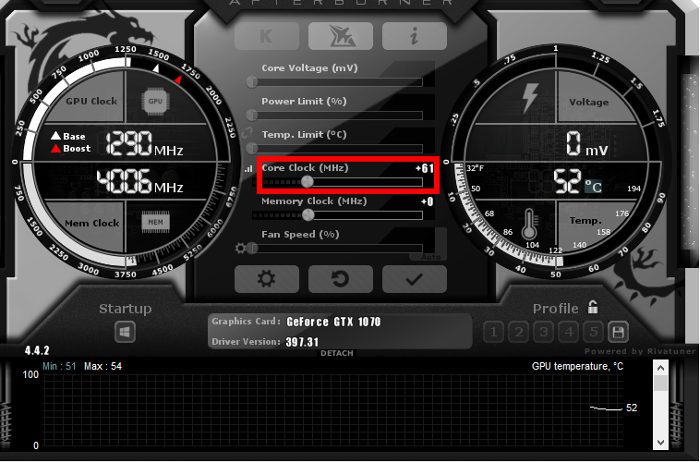700x463 pixels.
Task: Click DETACH to undock the monitor
Action: pos(337,353)
